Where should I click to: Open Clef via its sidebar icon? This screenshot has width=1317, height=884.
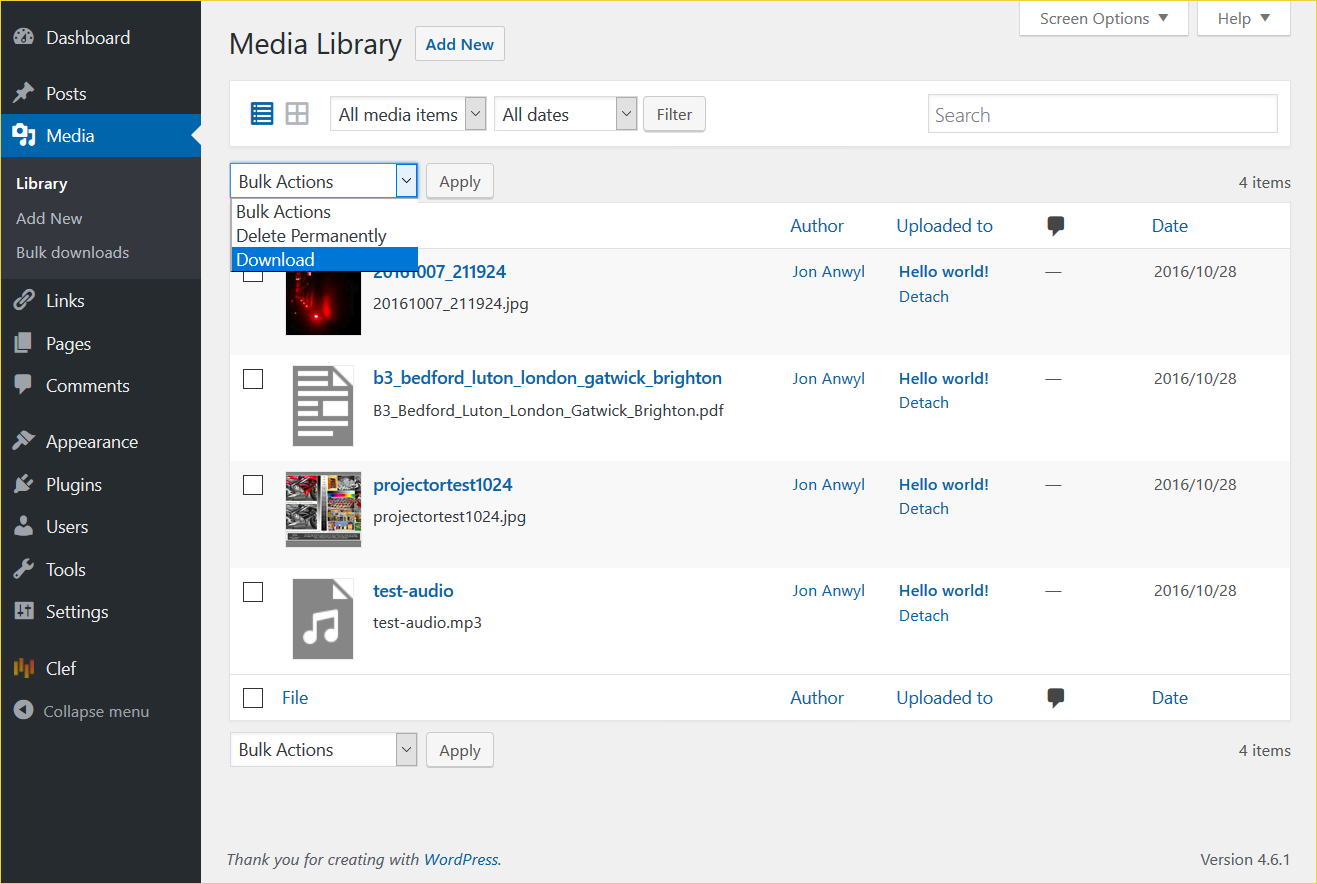point(24,668)
